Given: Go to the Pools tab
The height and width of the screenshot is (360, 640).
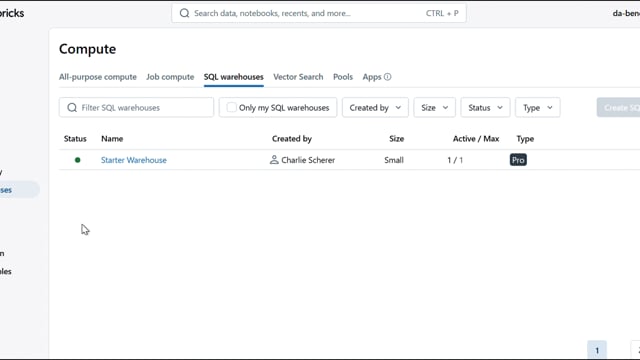Looking at the screenshot, I should (343, 77).
